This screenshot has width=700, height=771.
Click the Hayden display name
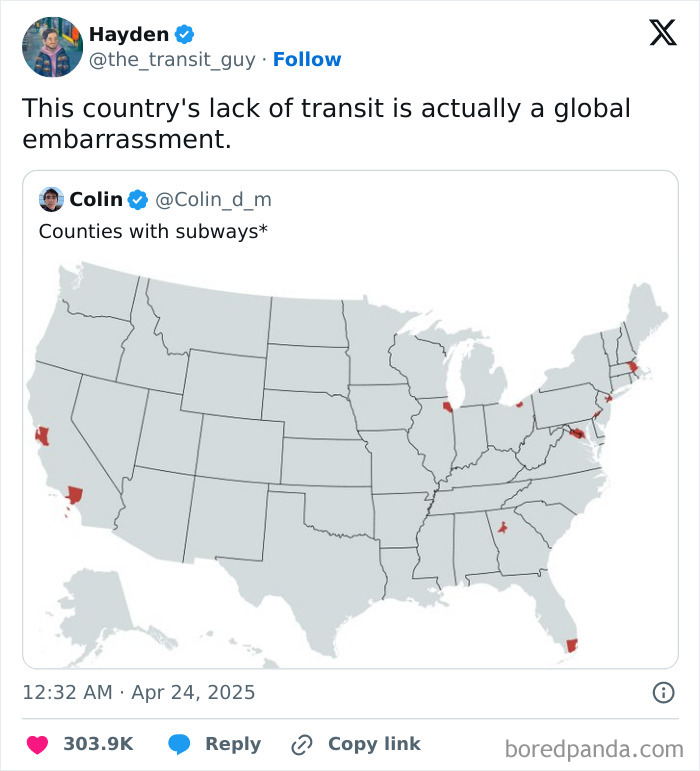pyautogui.click(x=129, y=34)
